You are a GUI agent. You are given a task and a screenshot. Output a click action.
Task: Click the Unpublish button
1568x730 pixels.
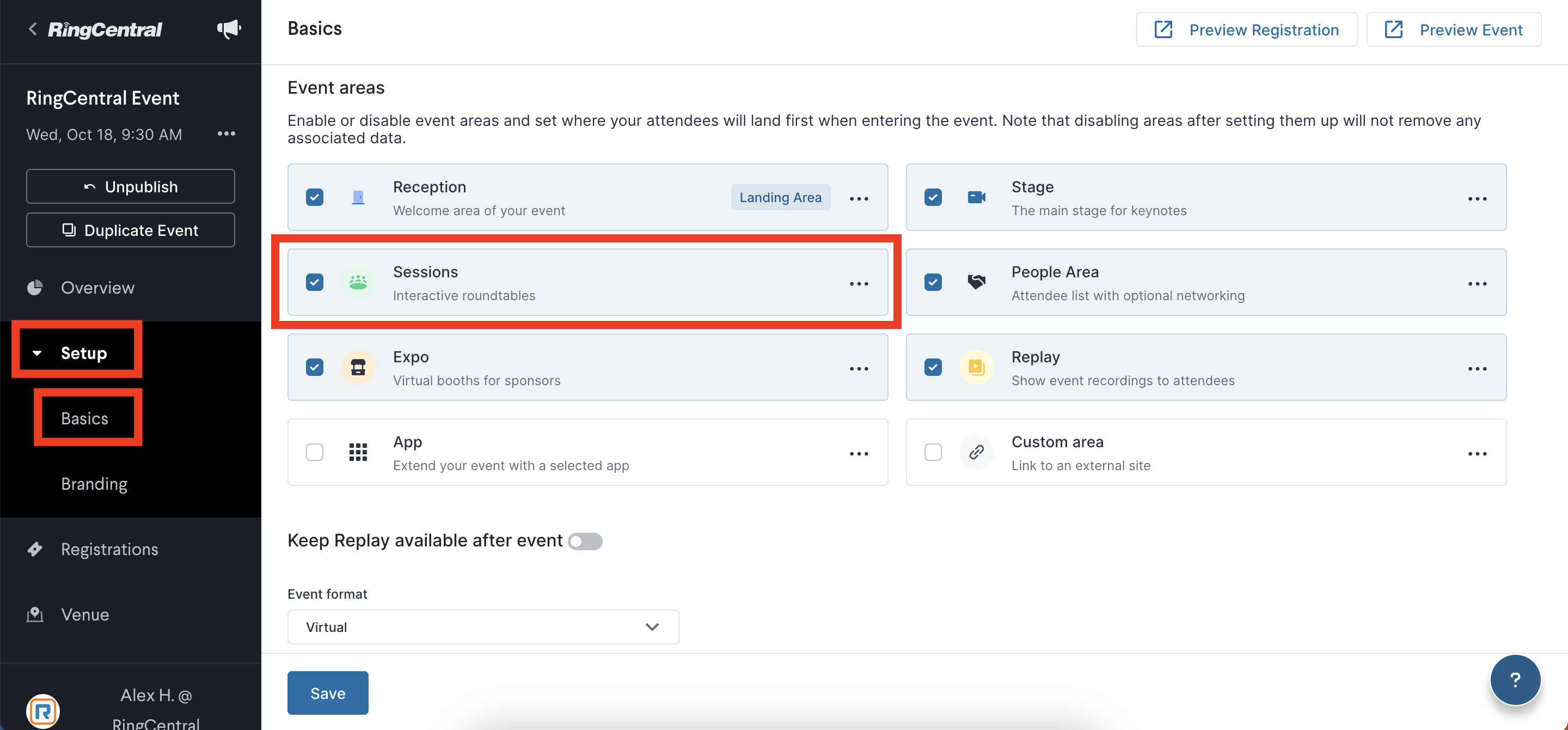point(130,186)
